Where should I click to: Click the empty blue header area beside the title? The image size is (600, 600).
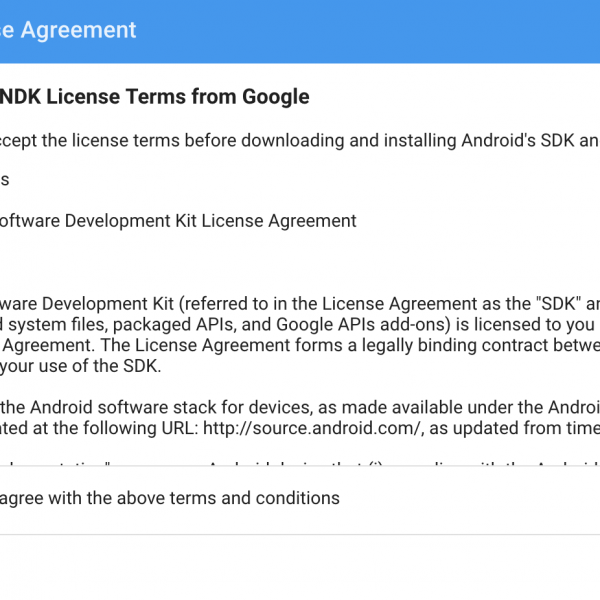367,31
